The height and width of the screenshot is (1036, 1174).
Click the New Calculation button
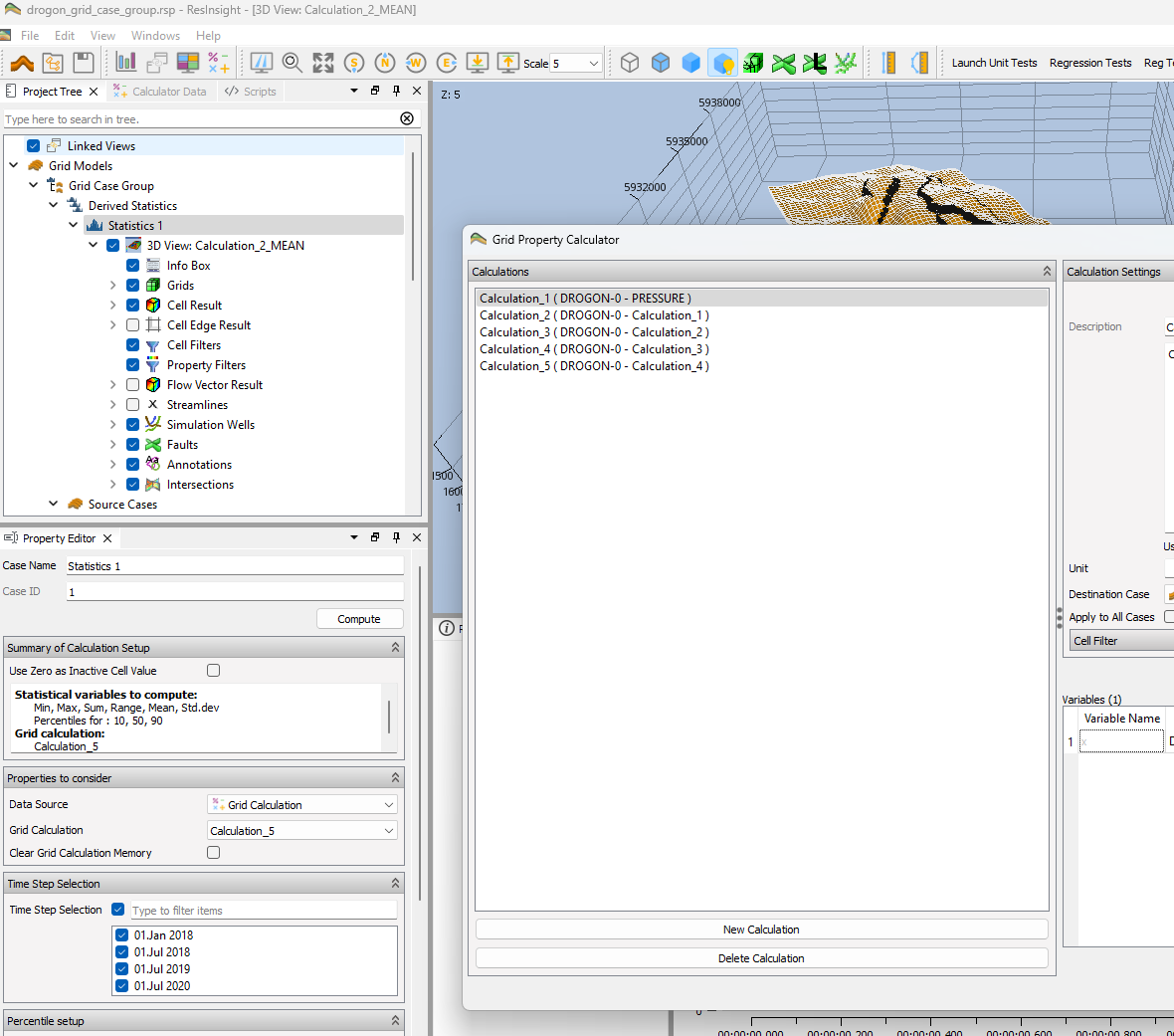(761, 929)
